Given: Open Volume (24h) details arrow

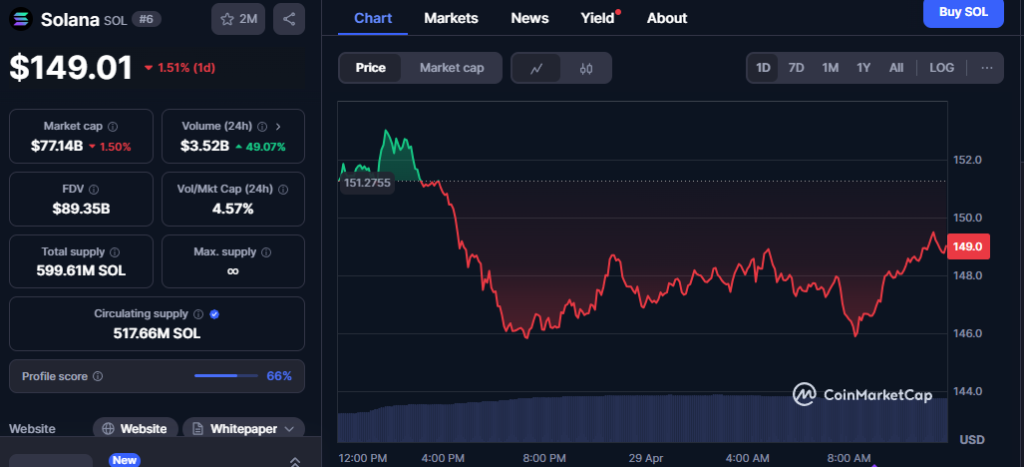Looking at the screenshot, I should tap(279, 126).
